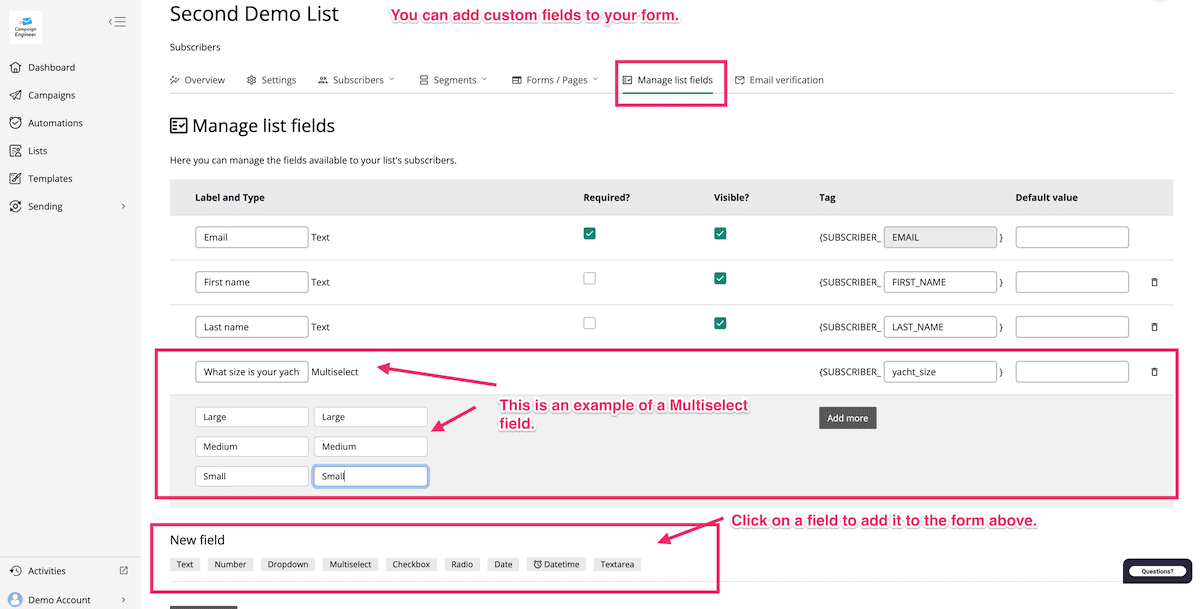Go to Automations in the sidebar

55,123
